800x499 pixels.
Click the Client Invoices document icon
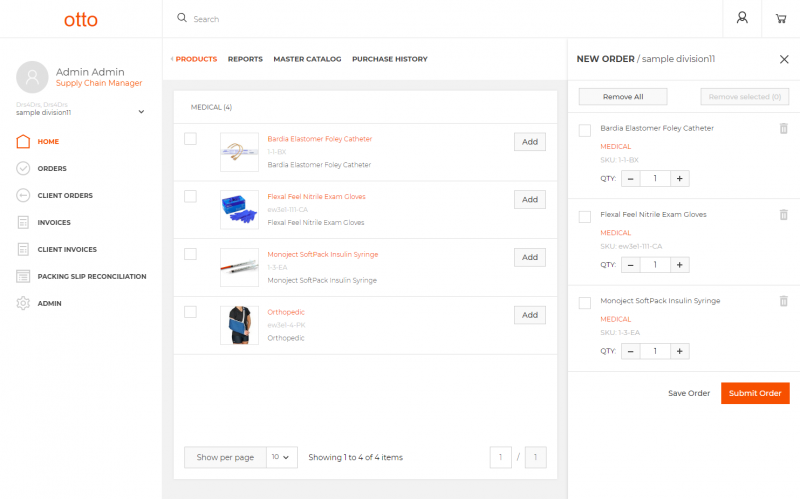[23, 250]
